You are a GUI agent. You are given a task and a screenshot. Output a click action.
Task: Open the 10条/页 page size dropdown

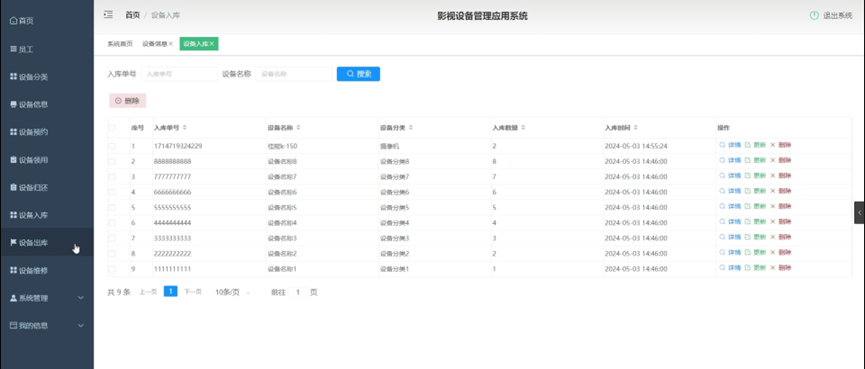[x=233, y=292]
